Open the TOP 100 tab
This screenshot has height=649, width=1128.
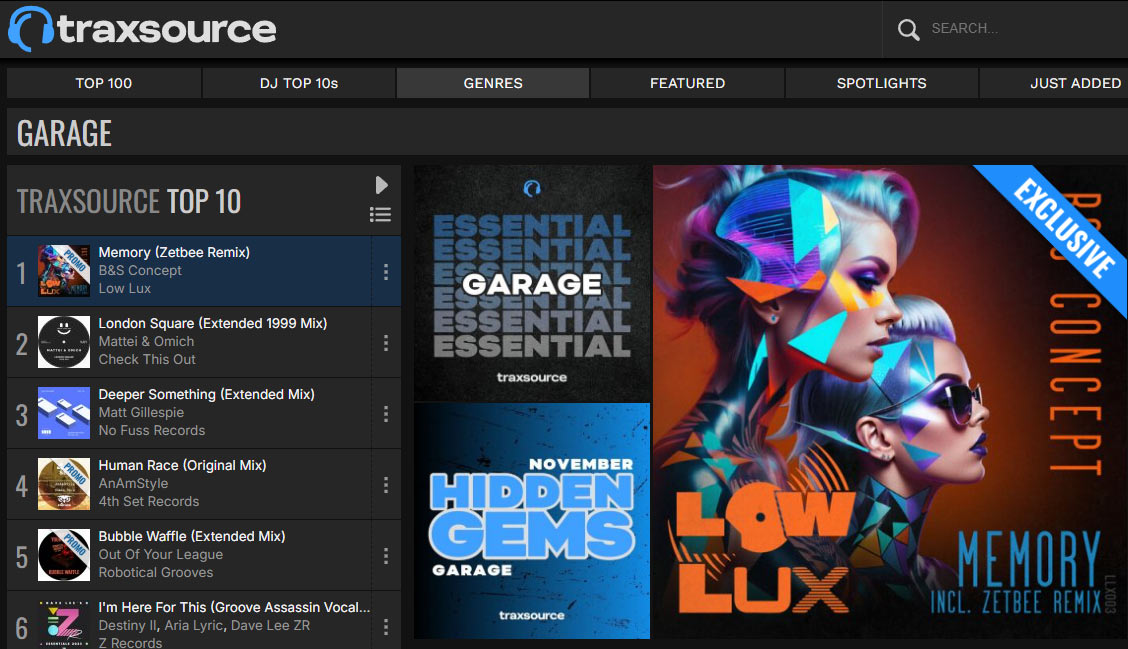click(x=104, y=83)
